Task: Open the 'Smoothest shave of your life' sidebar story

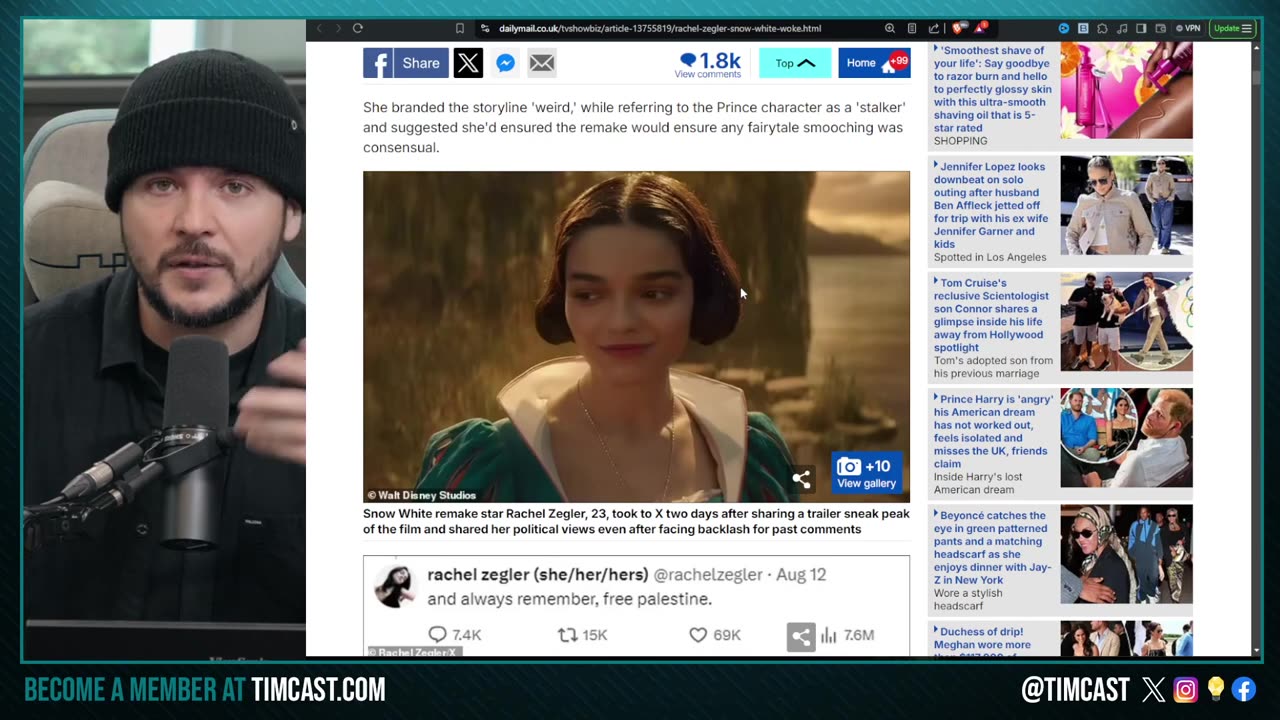Action: [x=993, y=89]
